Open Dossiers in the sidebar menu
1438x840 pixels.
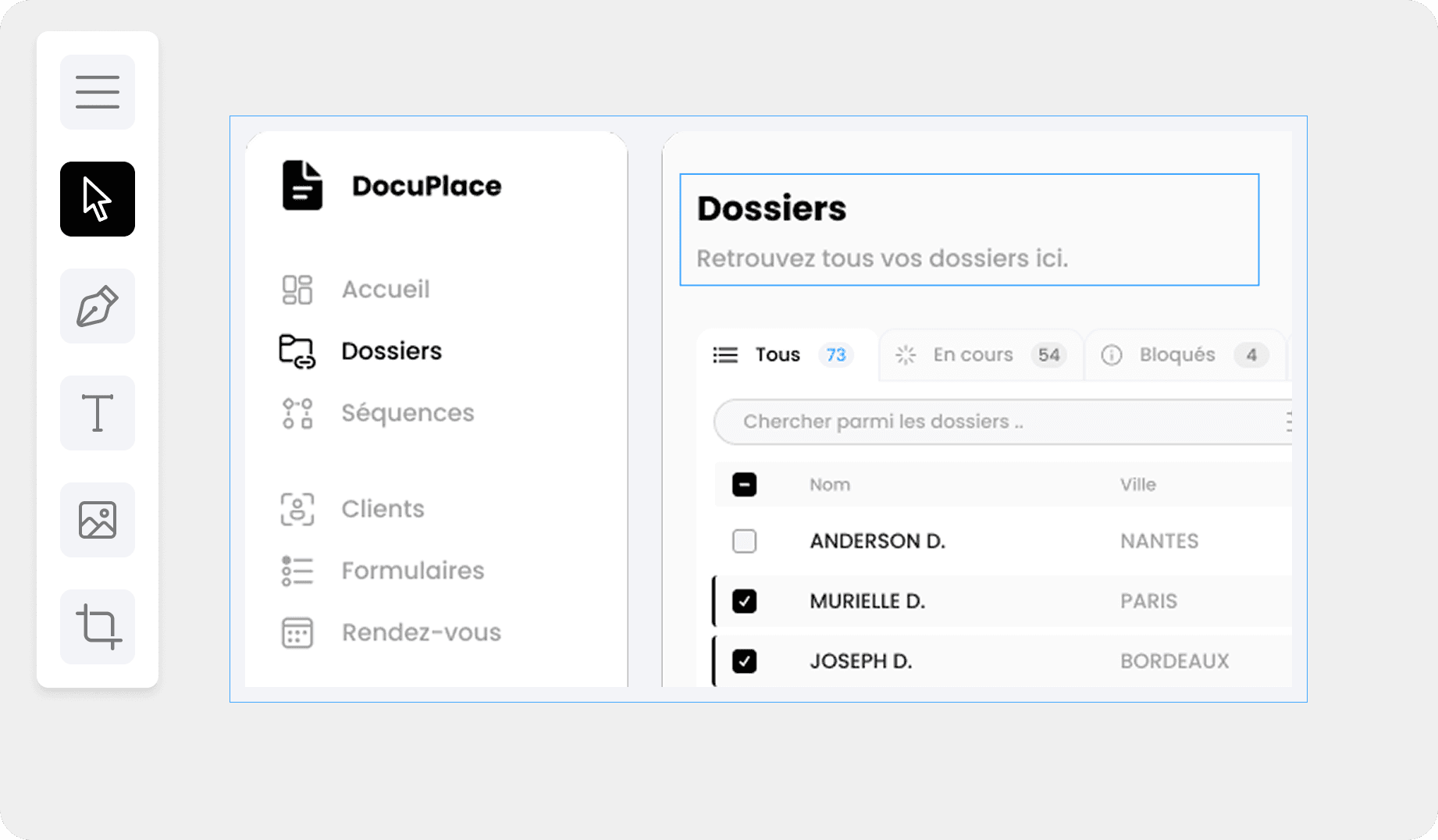pyautogui.click(x=392, y=351)
